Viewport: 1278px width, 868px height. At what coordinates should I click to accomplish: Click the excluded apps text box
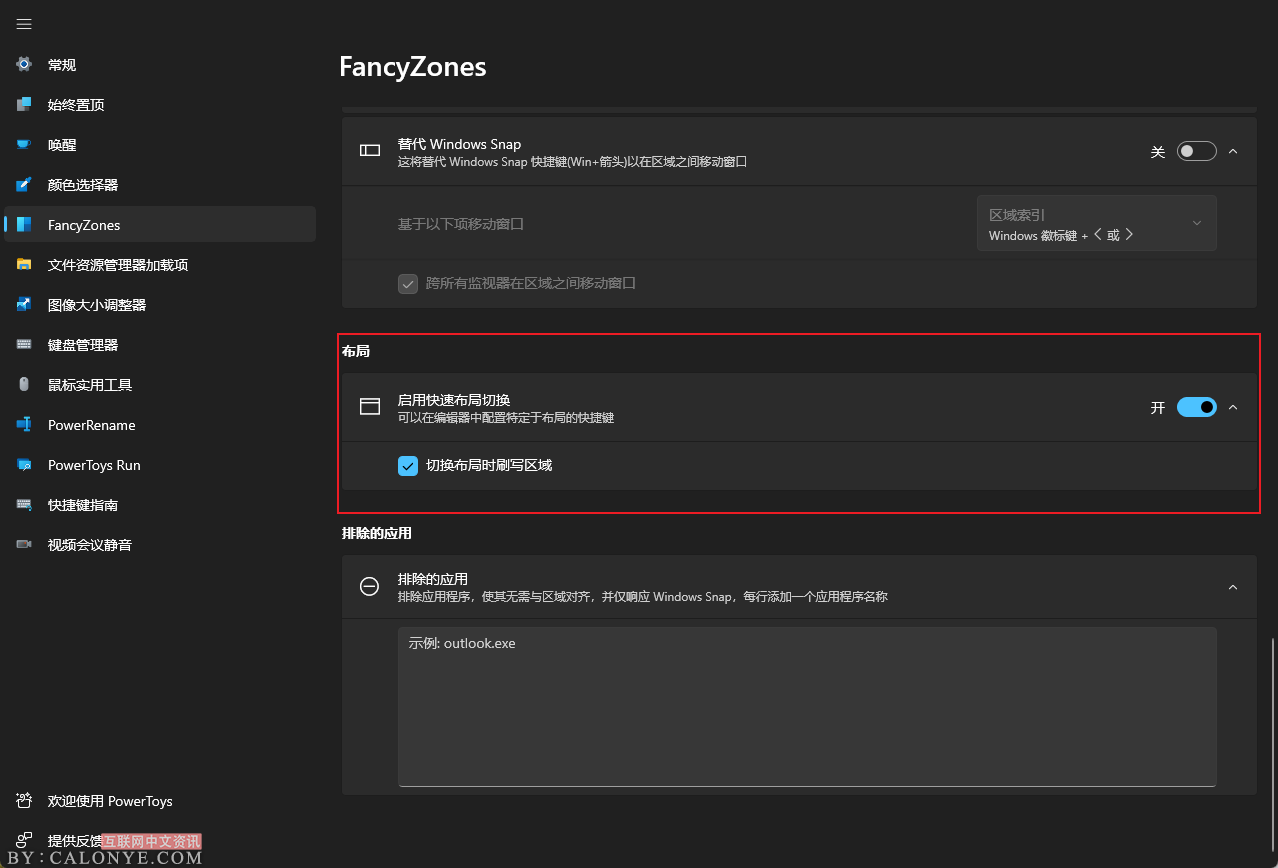pyautogui.click(x=807, y=706)
